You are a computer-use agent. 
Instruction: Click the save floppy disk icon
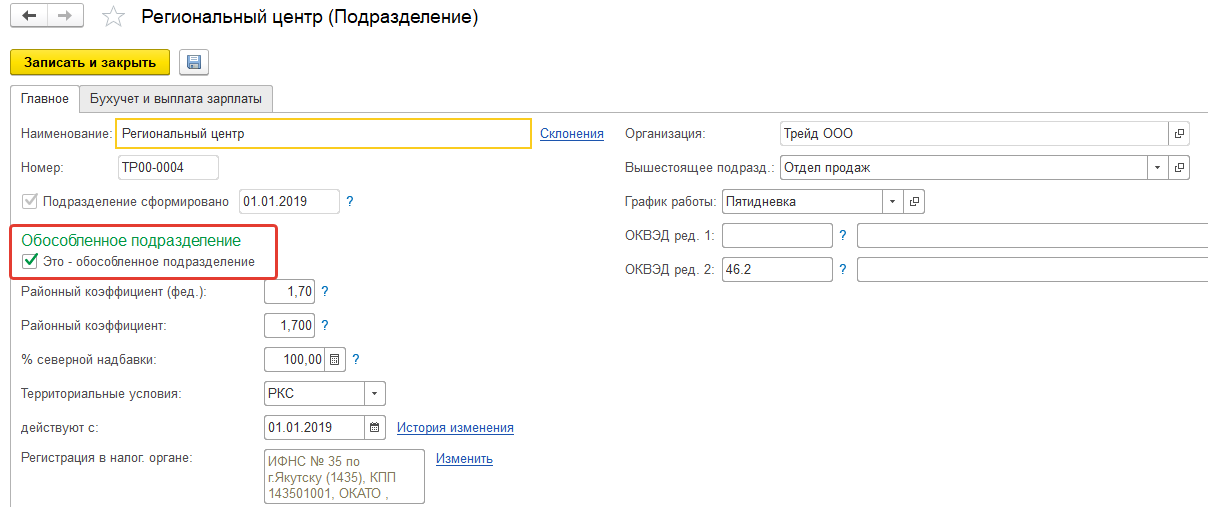pos(193,62)
